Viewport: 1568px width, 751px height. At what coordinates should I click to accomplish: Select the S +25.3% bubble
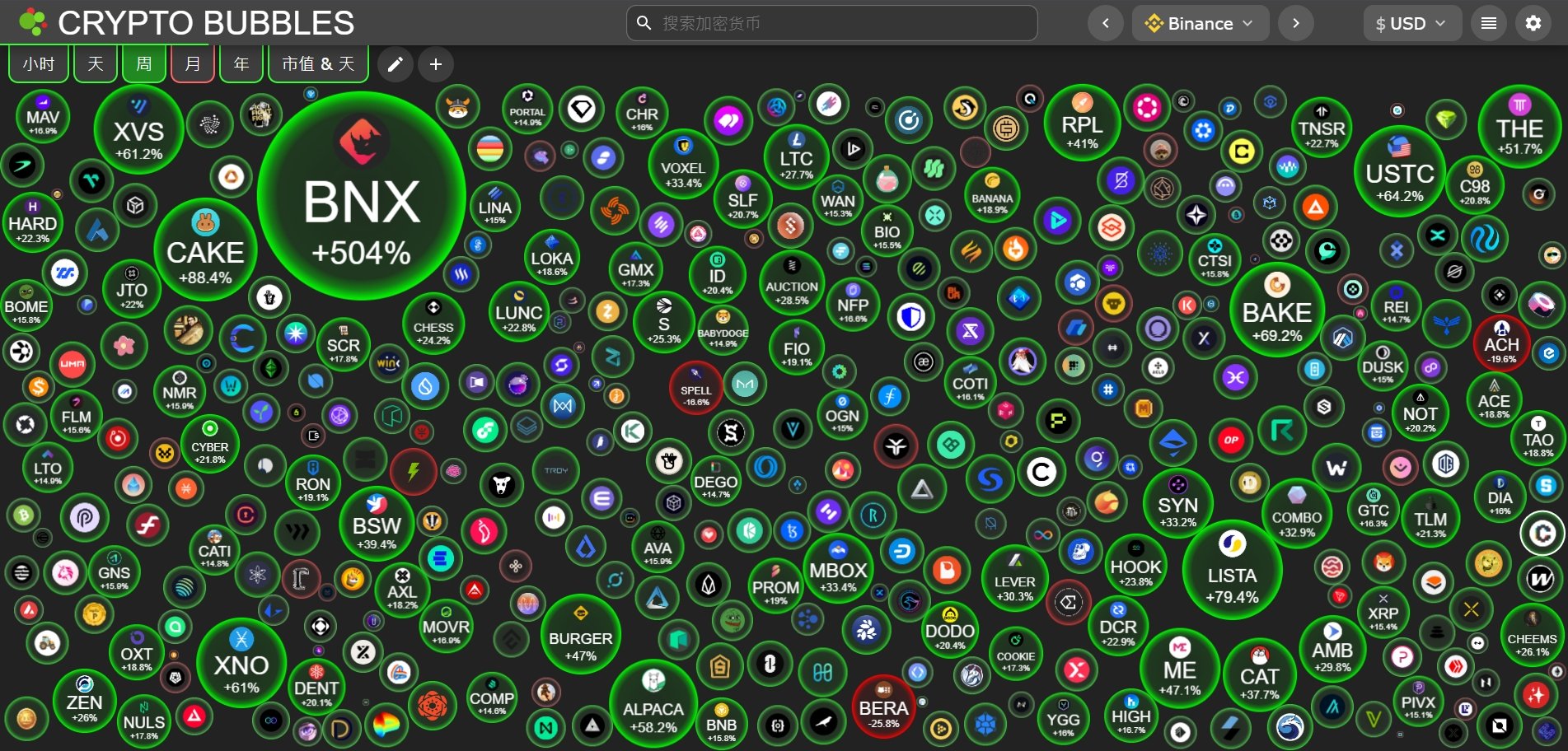[x=664, y=321]
